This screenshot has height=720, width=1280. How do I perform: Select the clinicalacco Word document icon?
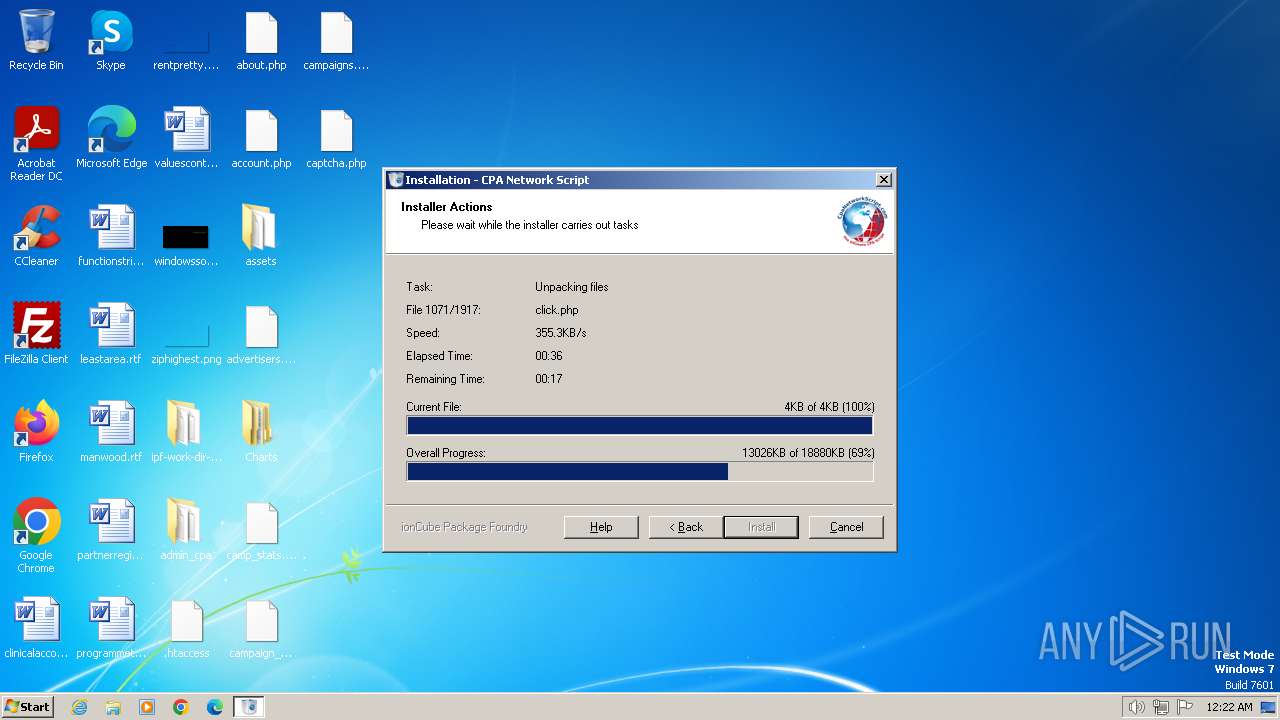click(x=36, y=628)
